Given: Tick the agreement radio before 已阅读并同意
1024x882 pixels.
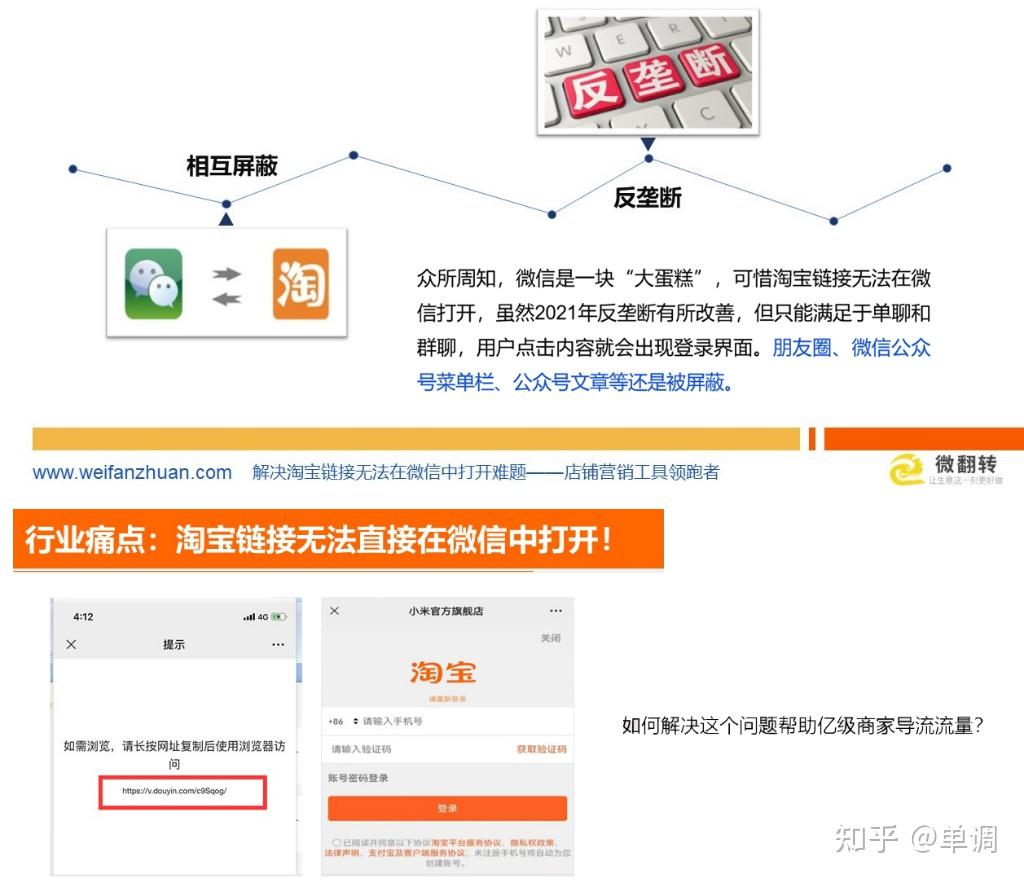Looking at the screenshot, I should click(336, 842).
